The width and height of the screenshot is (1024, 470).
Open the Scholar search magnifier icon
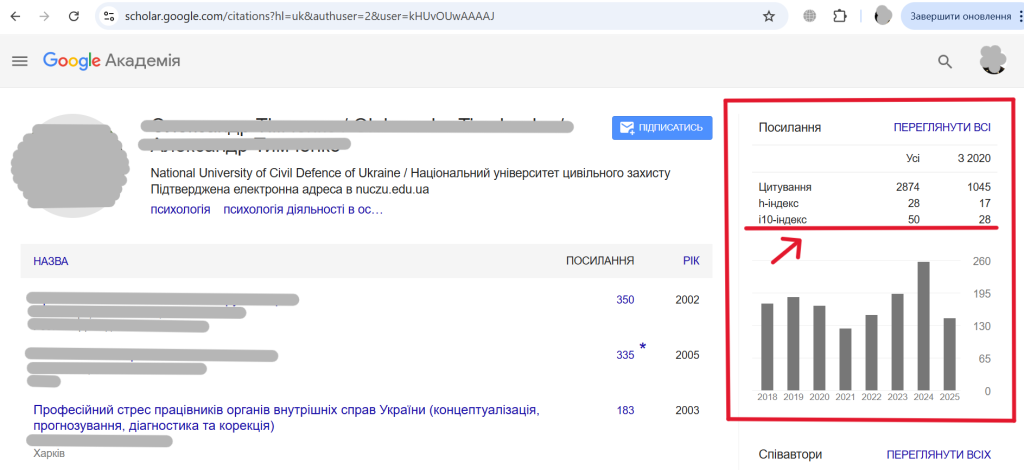(x=945, y=61)
